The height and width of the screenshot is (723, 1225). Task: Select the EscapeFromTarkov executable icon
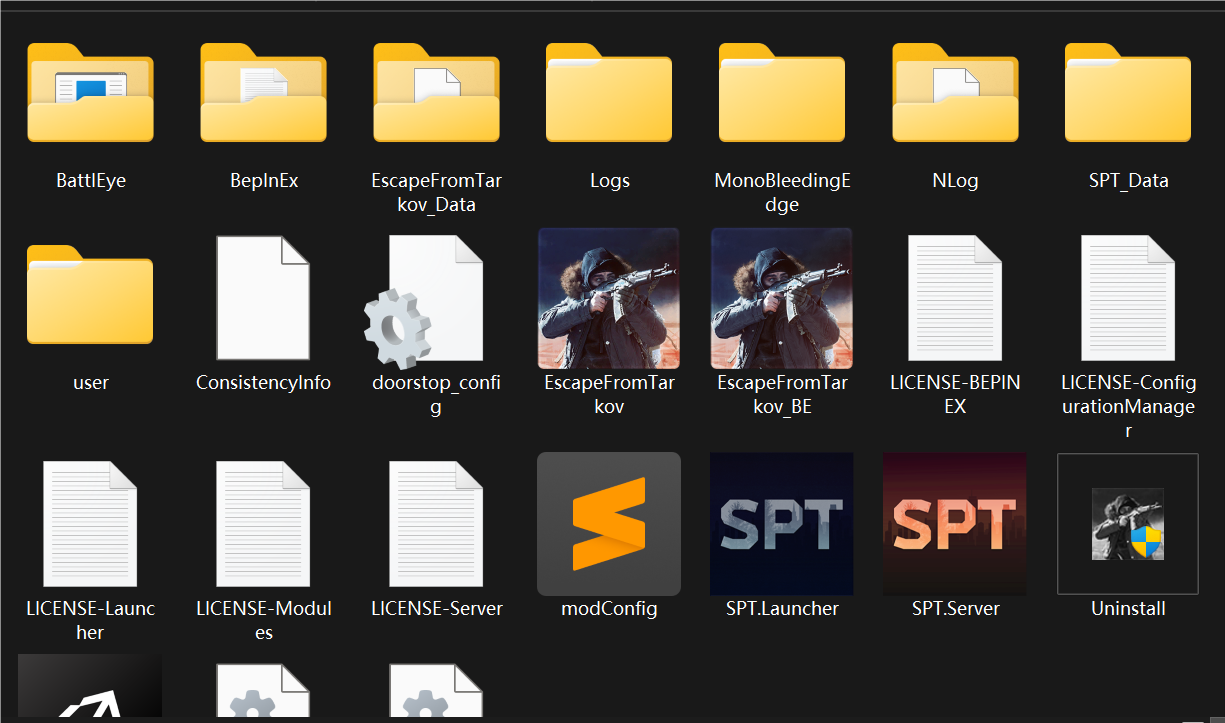pyautogui.click(x=609, y=298)
